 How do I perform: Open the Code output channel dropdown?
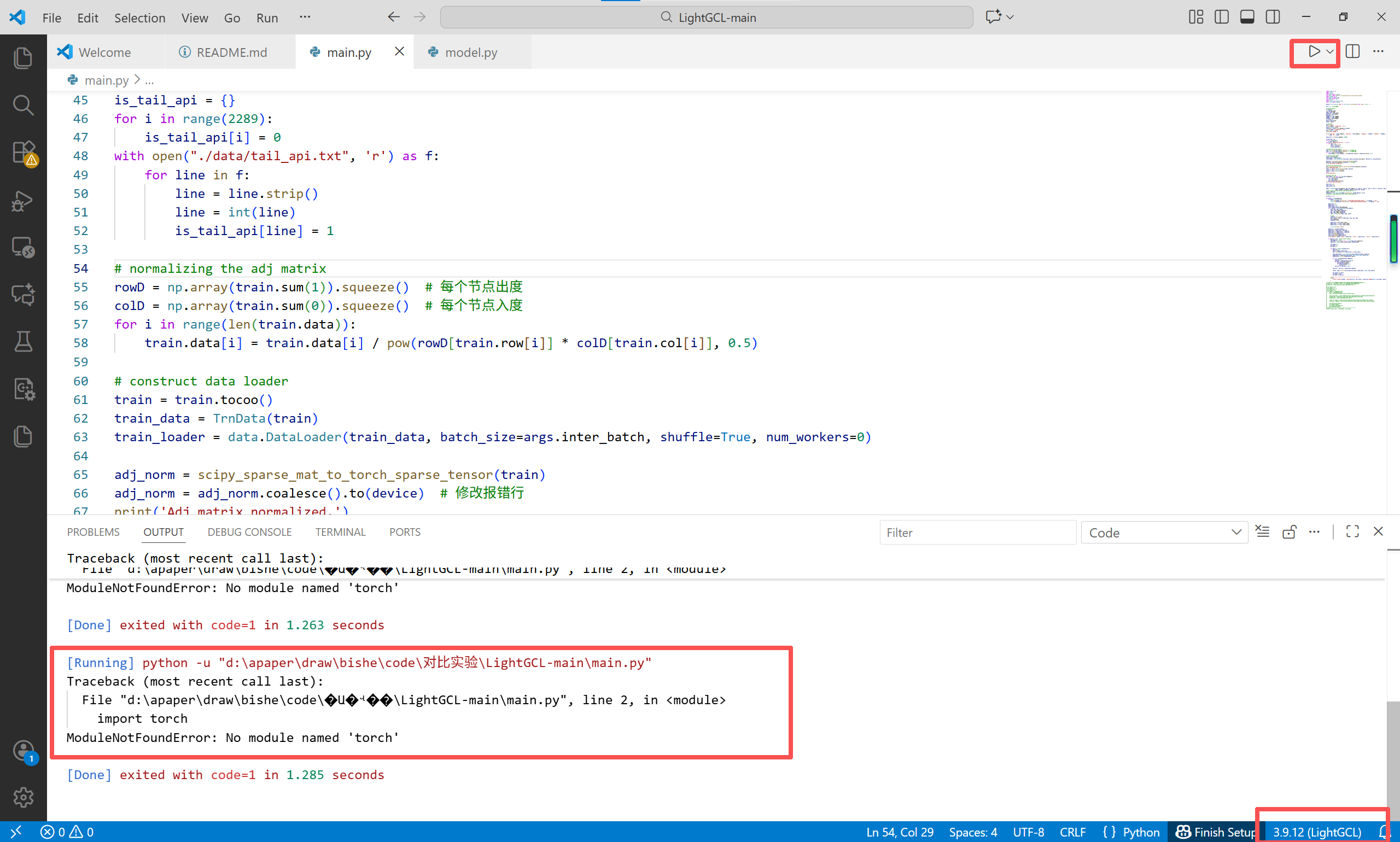coord(1163,532)
